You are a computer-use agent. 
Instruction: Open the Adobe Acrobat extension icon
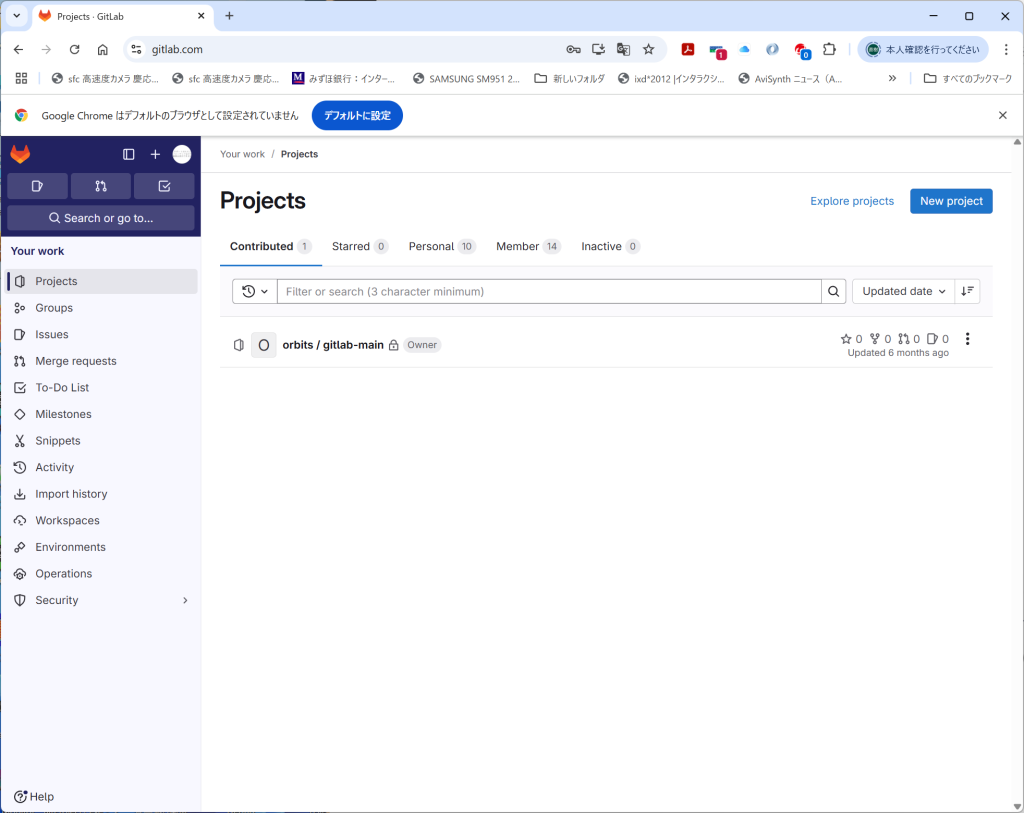point(688,50)
